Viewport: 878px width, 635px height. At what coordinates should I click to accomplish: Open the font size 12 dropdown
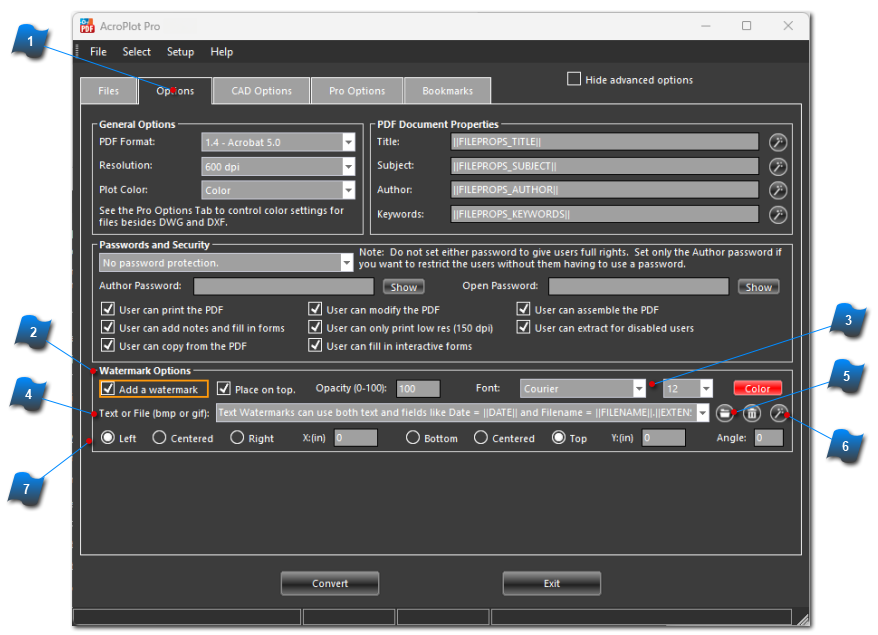coord(706,389)
